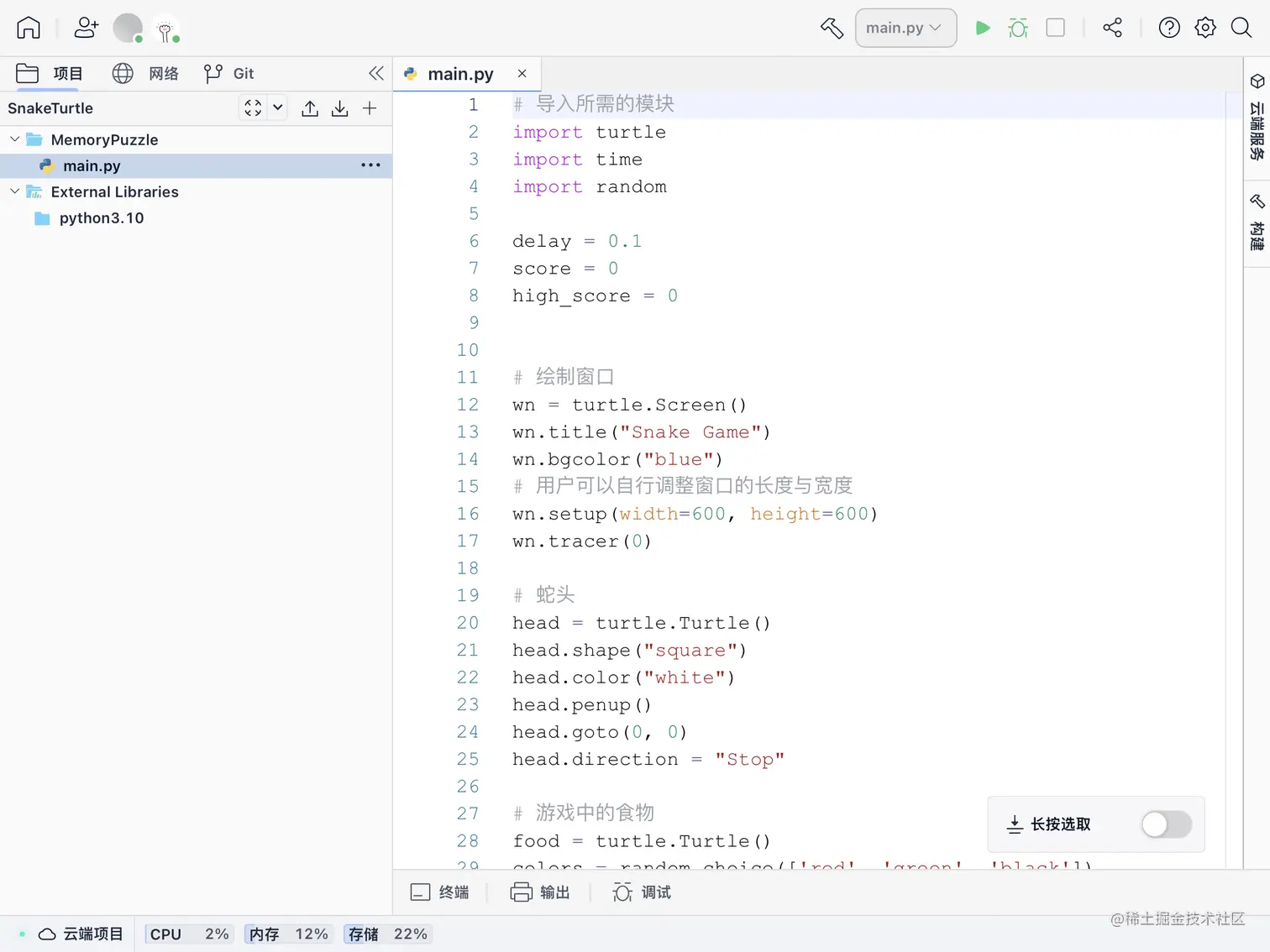The image size is (1270, 952).
Task: Place cursor on 'import turtle' line
Action: pos(589,132)
